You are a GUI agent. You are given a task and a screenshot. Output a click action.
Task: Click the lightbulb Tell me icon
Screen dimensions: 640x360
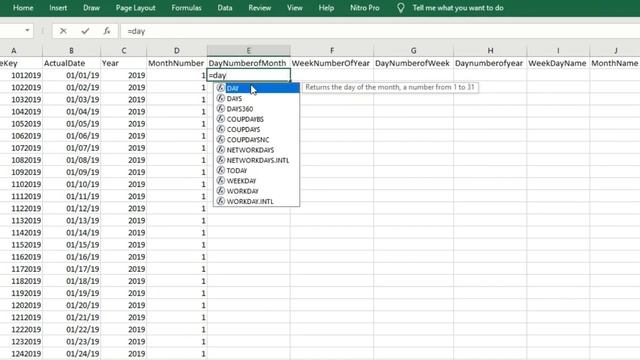(401, 8)
